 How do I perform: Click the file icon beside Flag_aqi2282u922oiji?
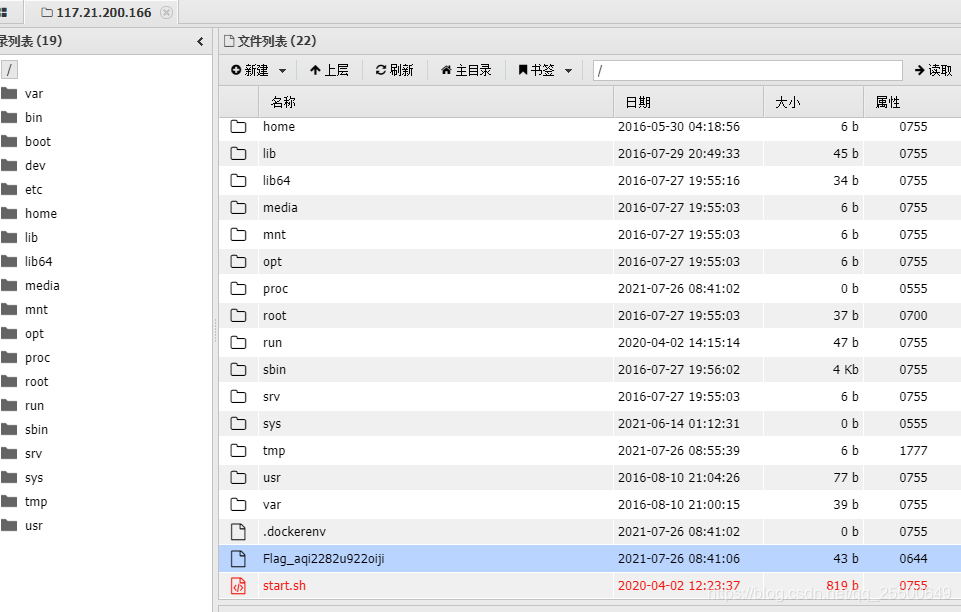(x=238, y=558)
